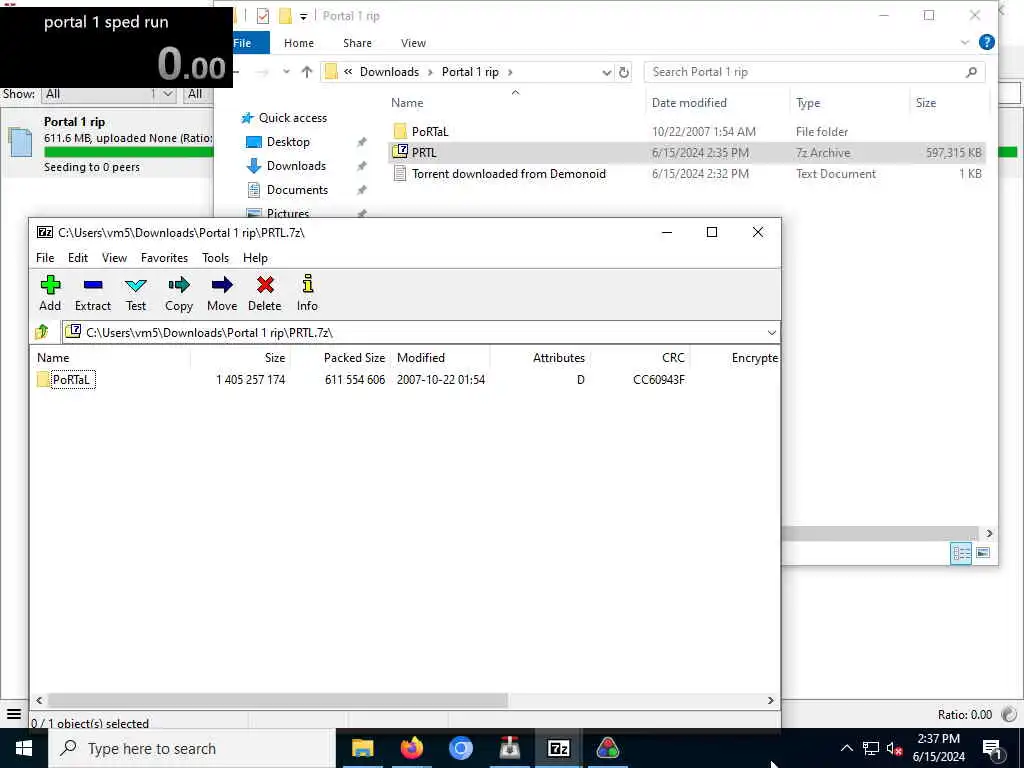This screenshot has height=768, width=1024.
Task: Refresh the Explorer folder view
Action: [624, 72]
